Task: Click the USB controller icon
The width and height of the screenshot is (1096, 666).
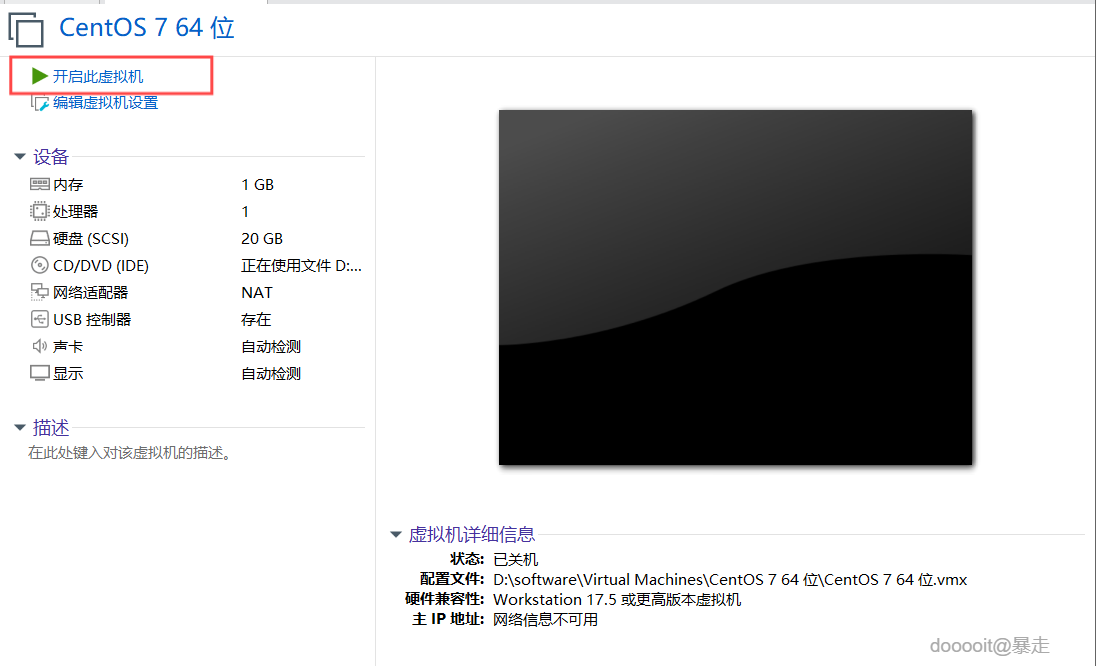Action: click(40, 319)
